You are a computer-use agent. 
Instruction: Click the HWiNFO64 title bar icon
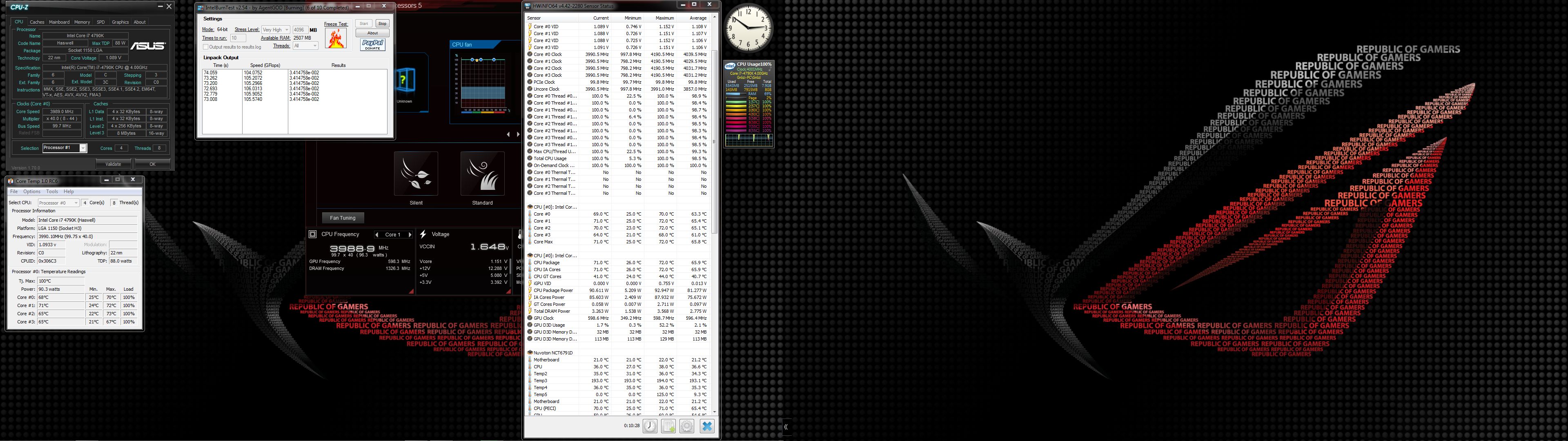click(528, 6)
